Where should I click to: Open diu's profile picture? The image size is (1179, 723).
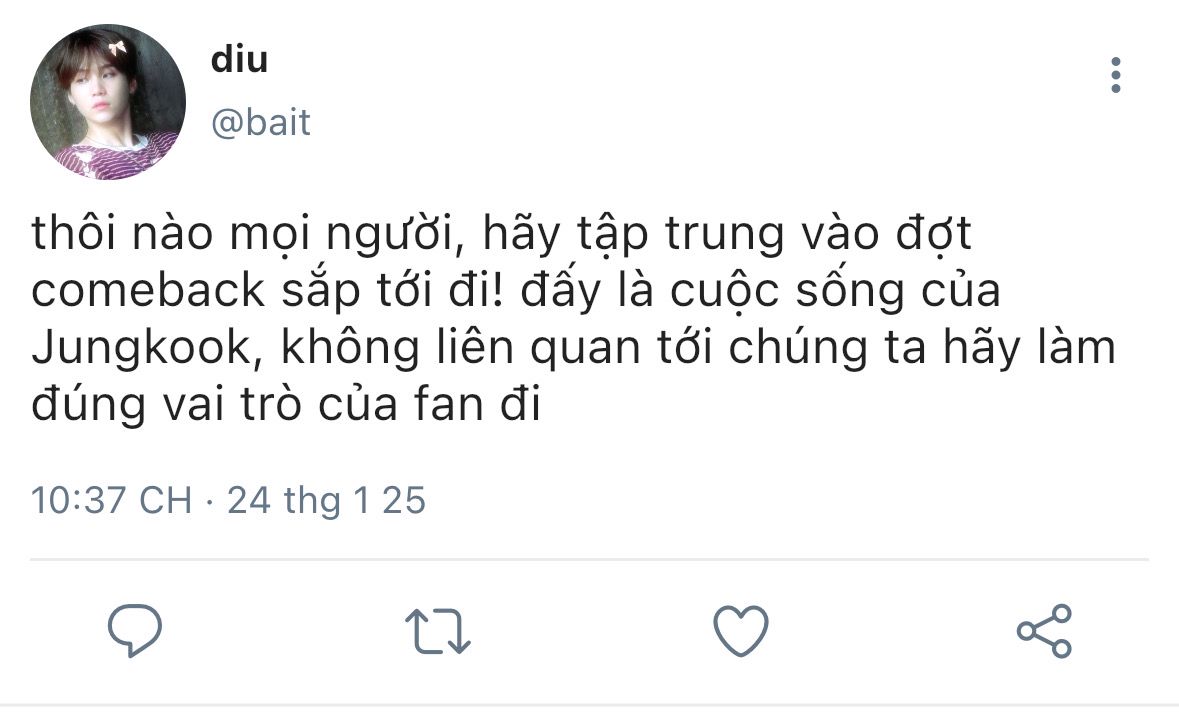pyautogui.click(x=108, y=101)
